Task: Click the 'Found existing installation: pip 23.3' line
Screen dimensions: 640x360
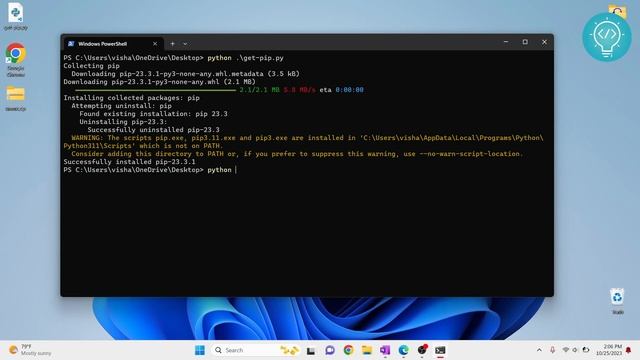Action: coord(153,114)
